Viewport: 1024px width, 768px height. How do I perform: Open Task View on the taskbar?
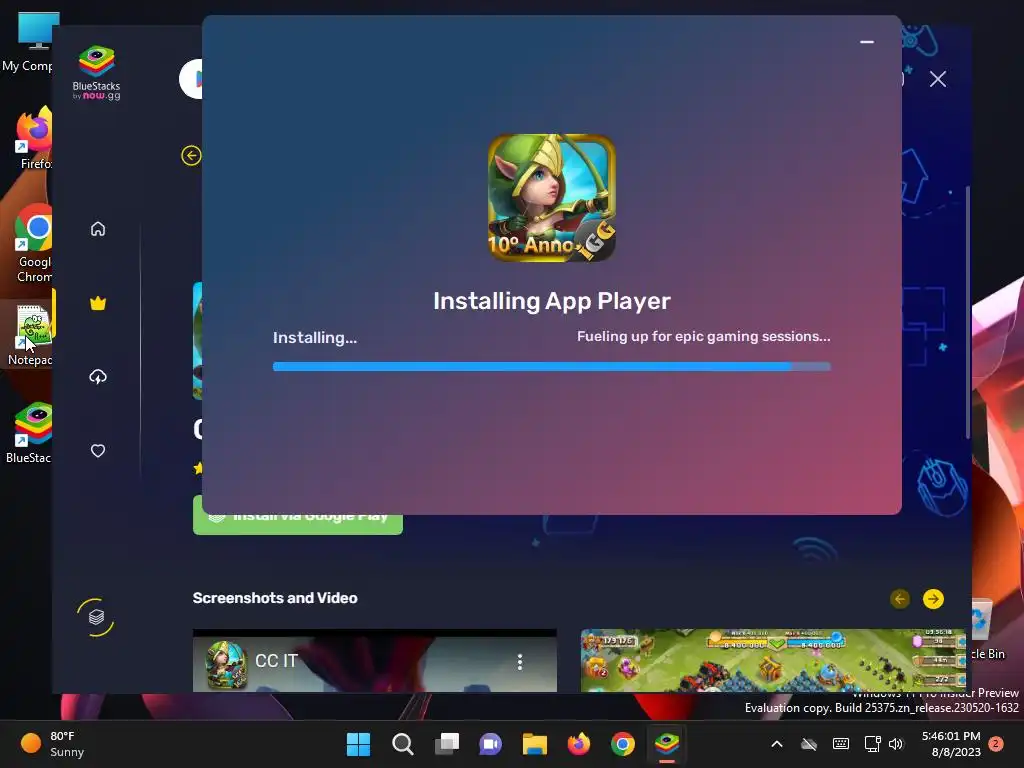pos(447,744)
